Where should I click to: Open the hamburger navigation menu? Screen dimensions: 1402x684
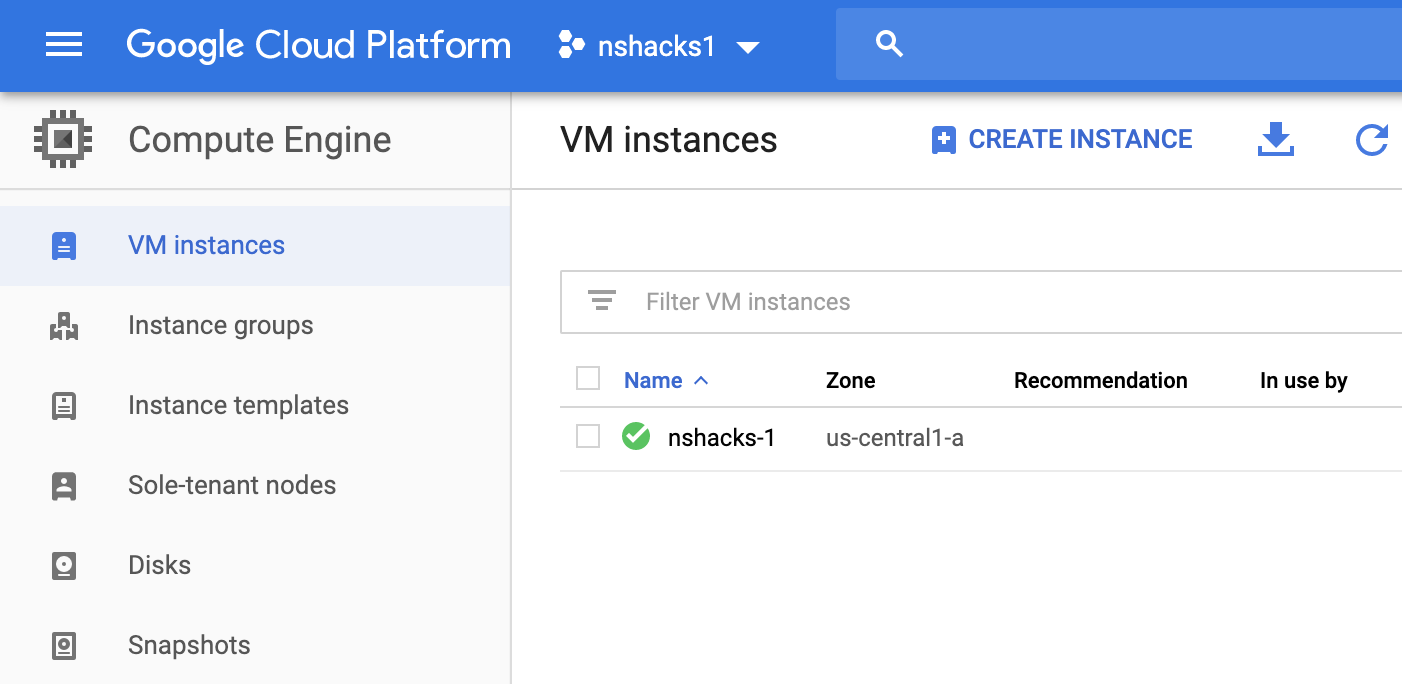pos(64,45)
